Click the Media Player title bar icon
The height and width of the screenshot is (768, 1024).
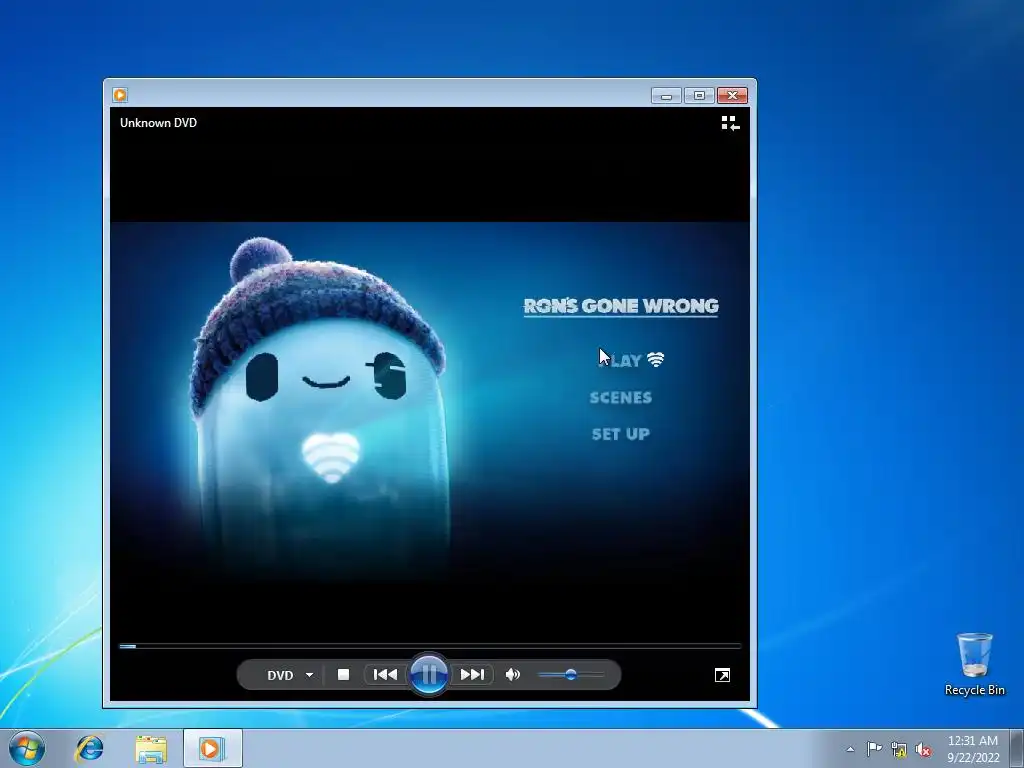[120, 95]
